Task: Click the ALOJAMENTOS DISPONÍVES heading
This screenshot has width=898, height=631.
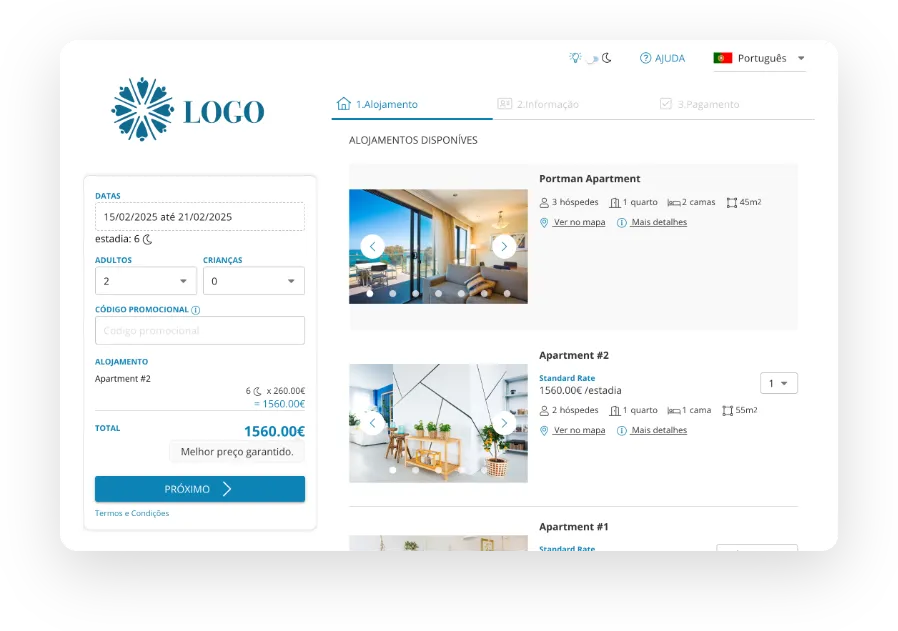Action: point(413,140)
